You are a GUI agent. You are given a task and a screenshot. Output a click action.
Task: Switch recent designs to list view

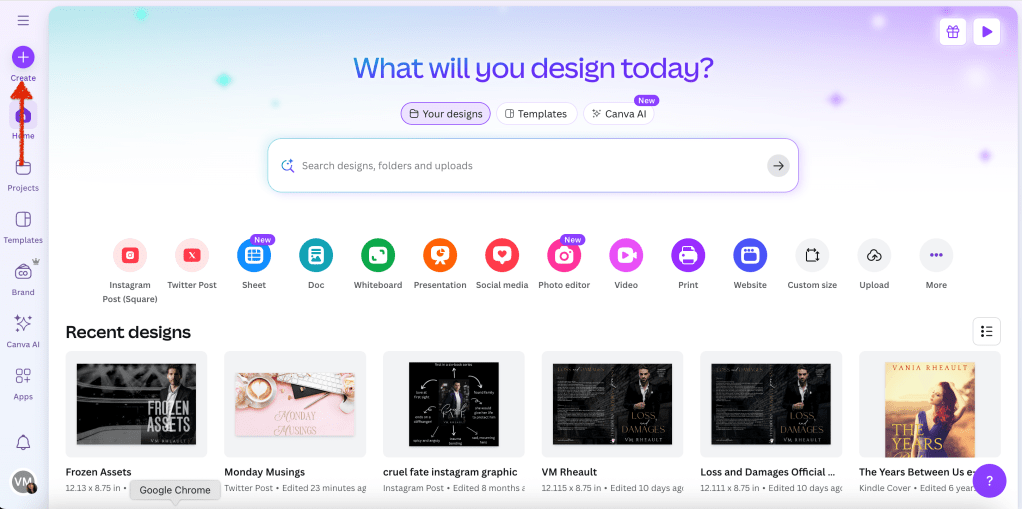click(986, 331)
